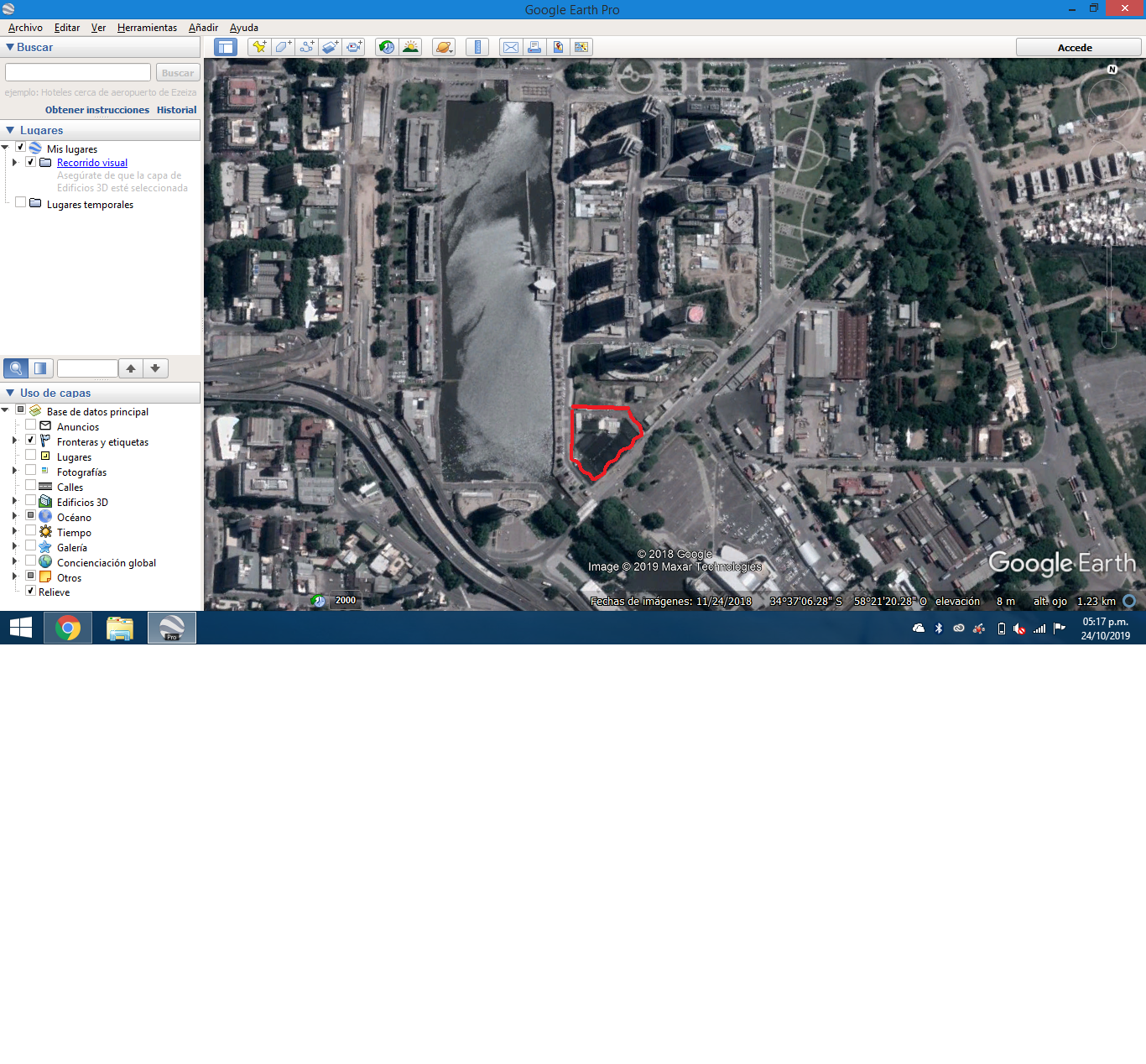
Task: Move selection up with the arrow button
Action: coord(131,368)
